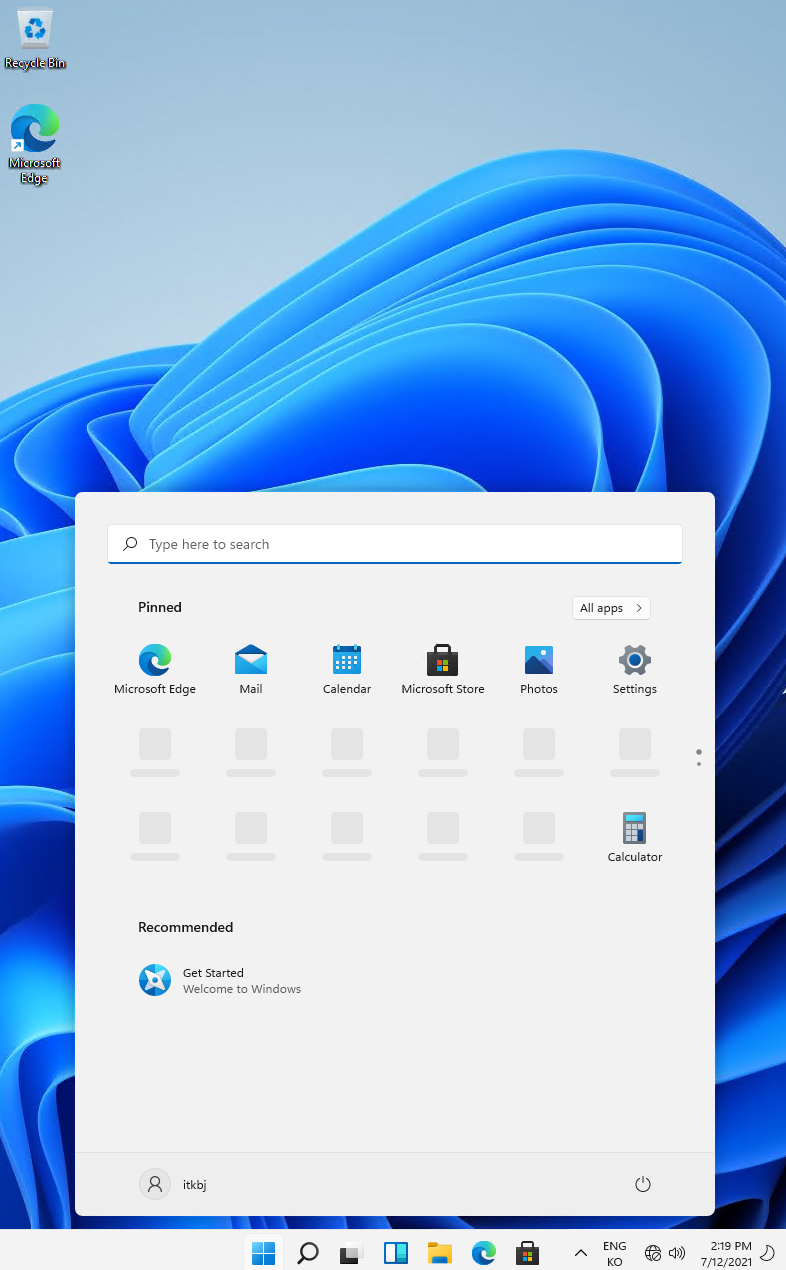Click the volume speaker tray icon
Screen dimensions: 786x1270
(677, 1253)
